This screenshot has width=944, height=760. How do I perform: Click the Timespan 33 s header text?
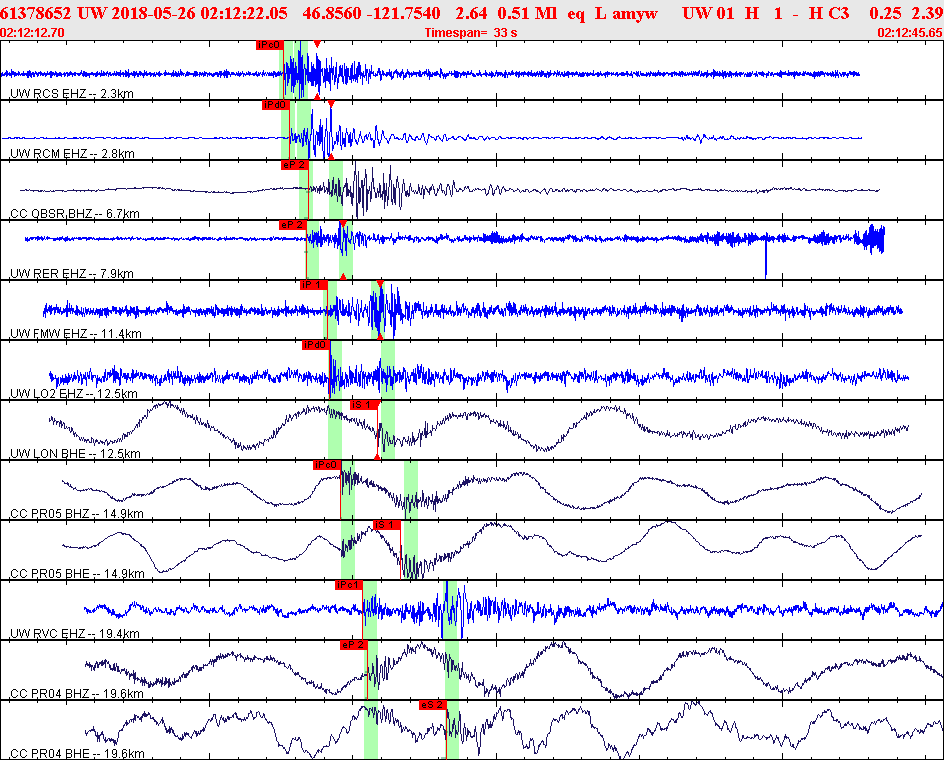click(x=471, y=33)
